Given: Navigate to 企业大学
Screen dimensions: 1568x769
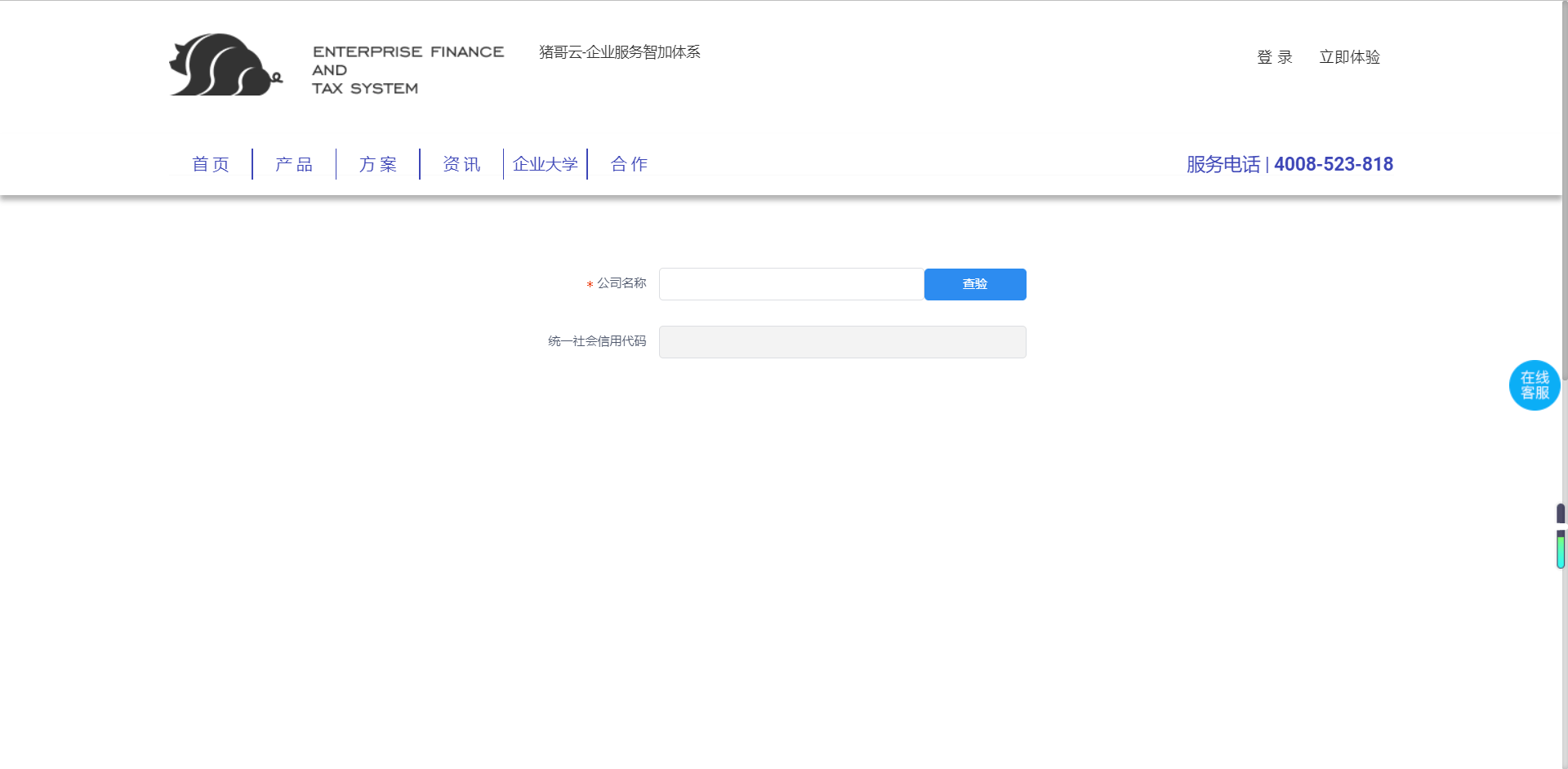Looking at the screenshot, I should (545, 164).
